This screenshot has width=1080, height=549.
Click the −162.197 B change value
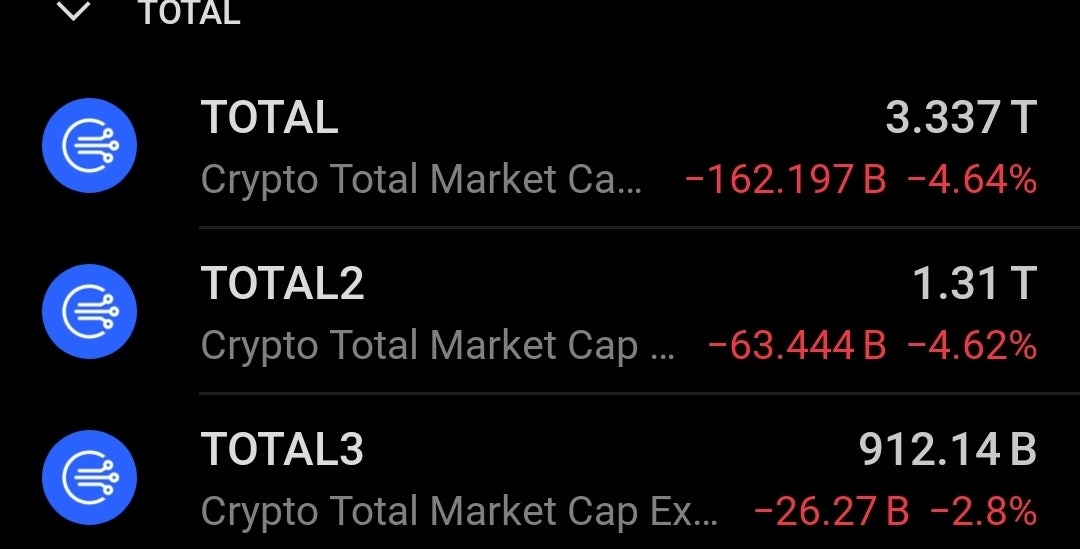(785, 180)
